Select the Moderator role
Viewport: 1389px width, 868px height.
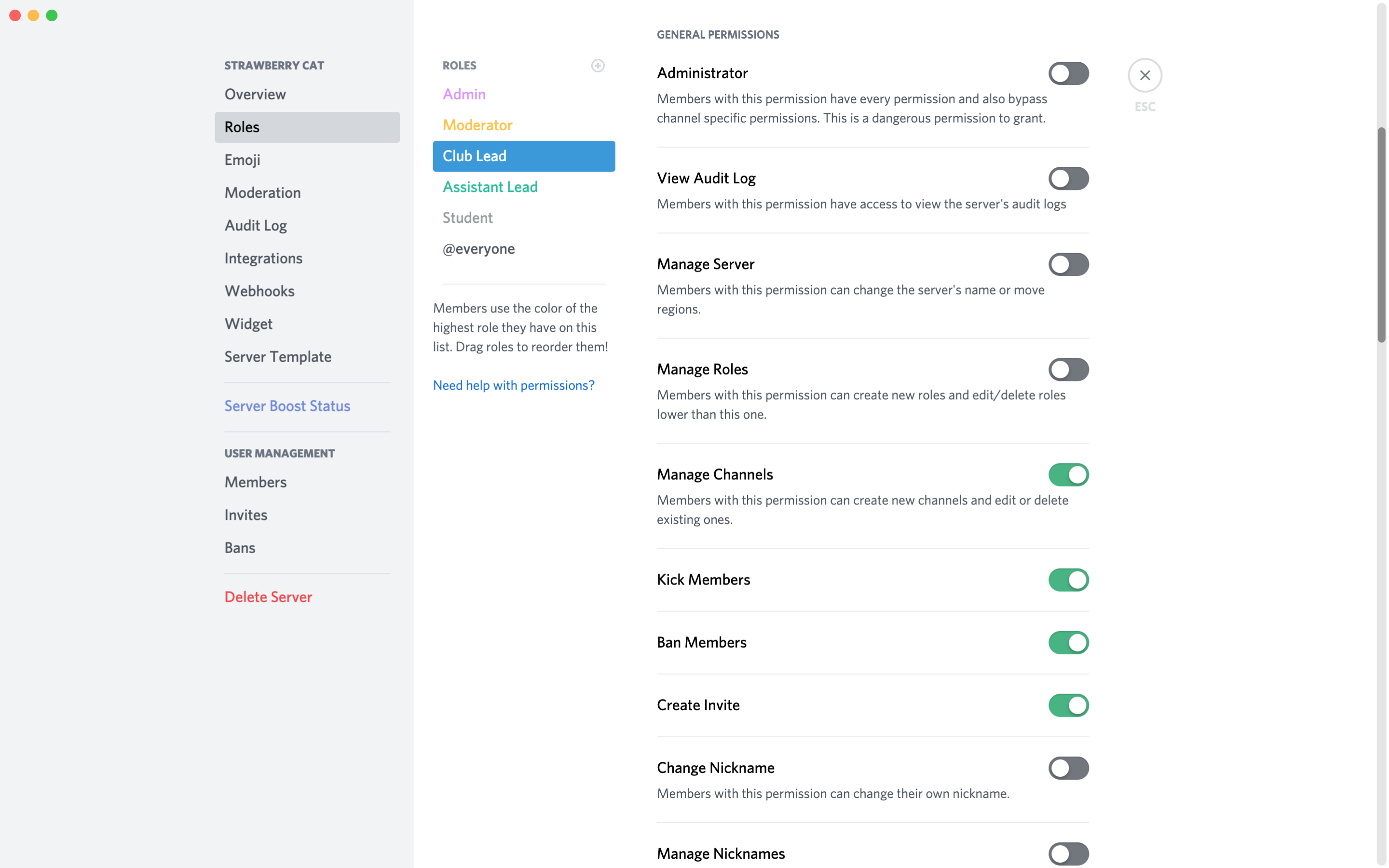(477, 124)
